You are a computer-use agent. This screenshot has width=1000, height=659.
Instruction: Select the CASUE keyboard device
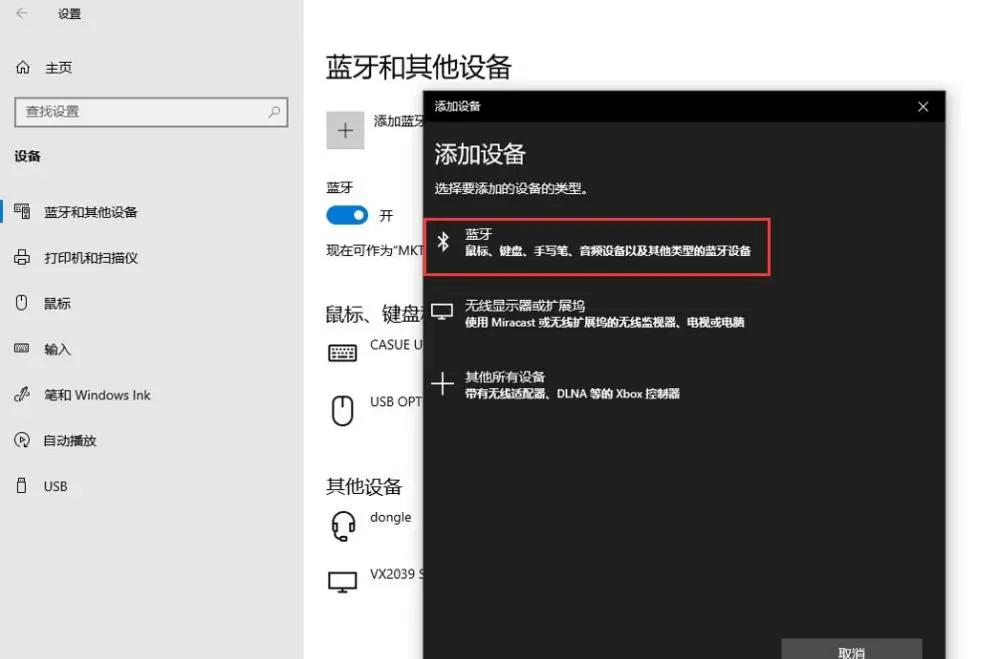375,352
